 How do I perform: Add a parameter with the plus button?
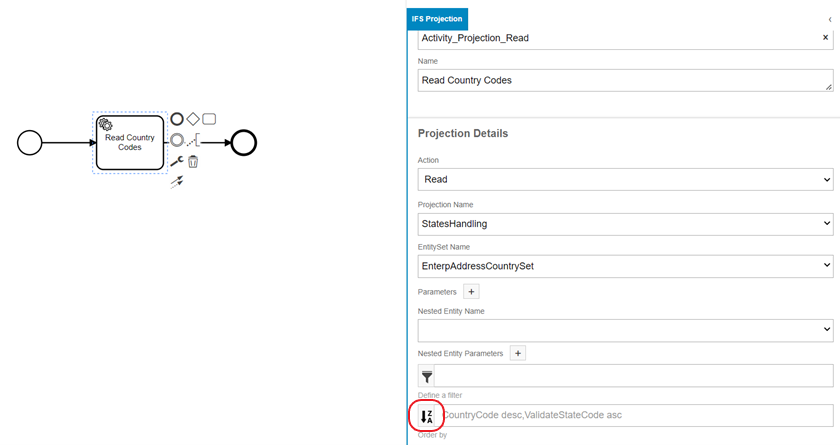pos(471,292)
